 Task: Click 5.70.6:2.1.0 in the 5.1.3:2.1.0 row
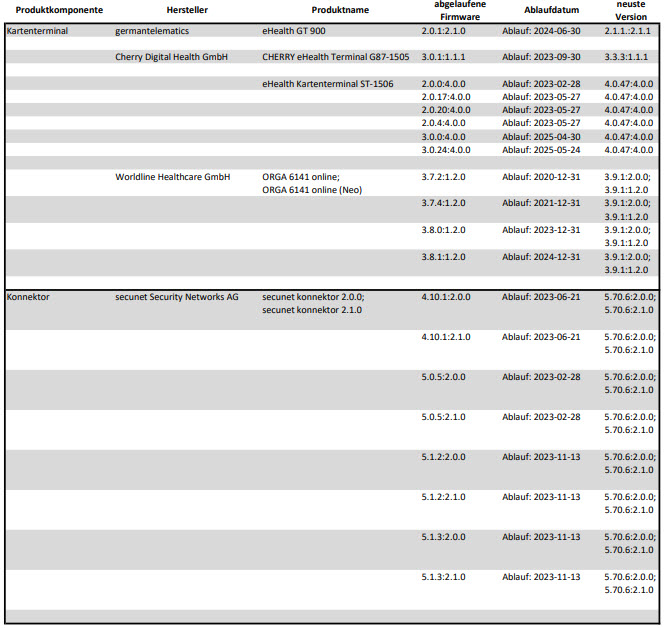point(629,590)
